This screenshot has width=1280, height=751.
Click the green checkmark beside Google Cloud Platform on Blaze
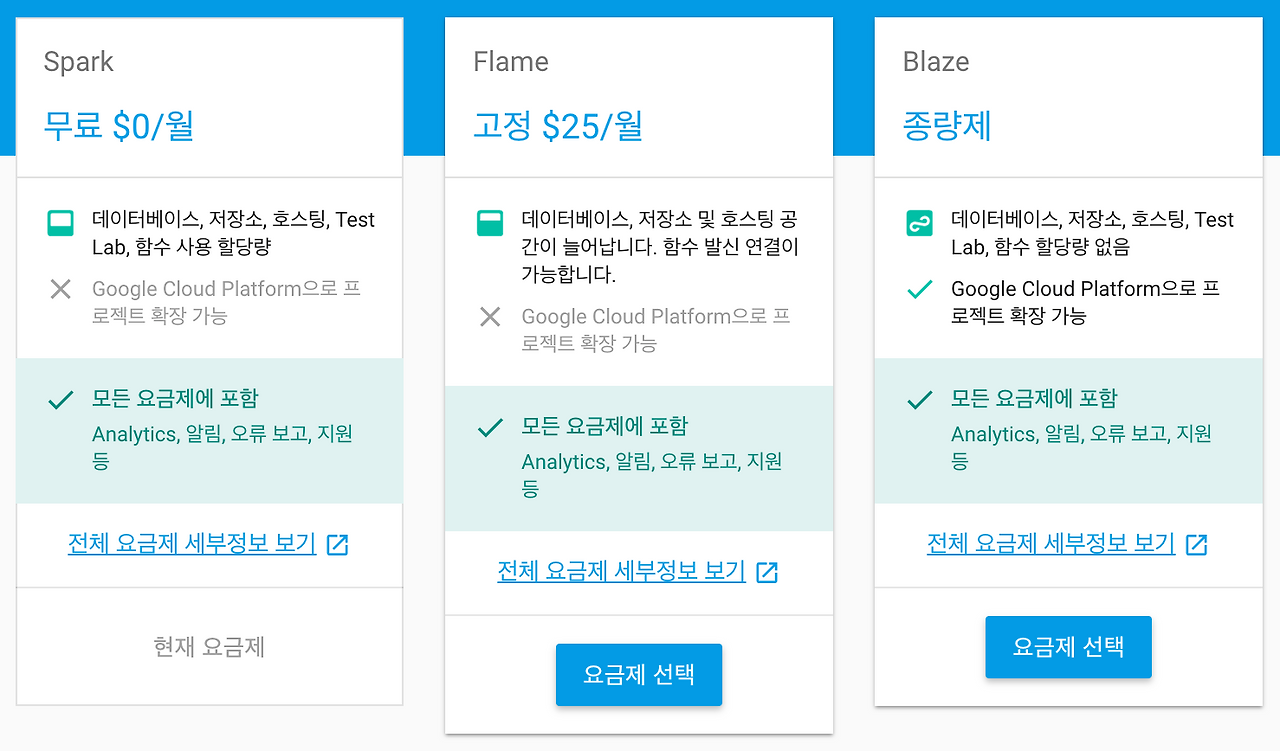918,289
